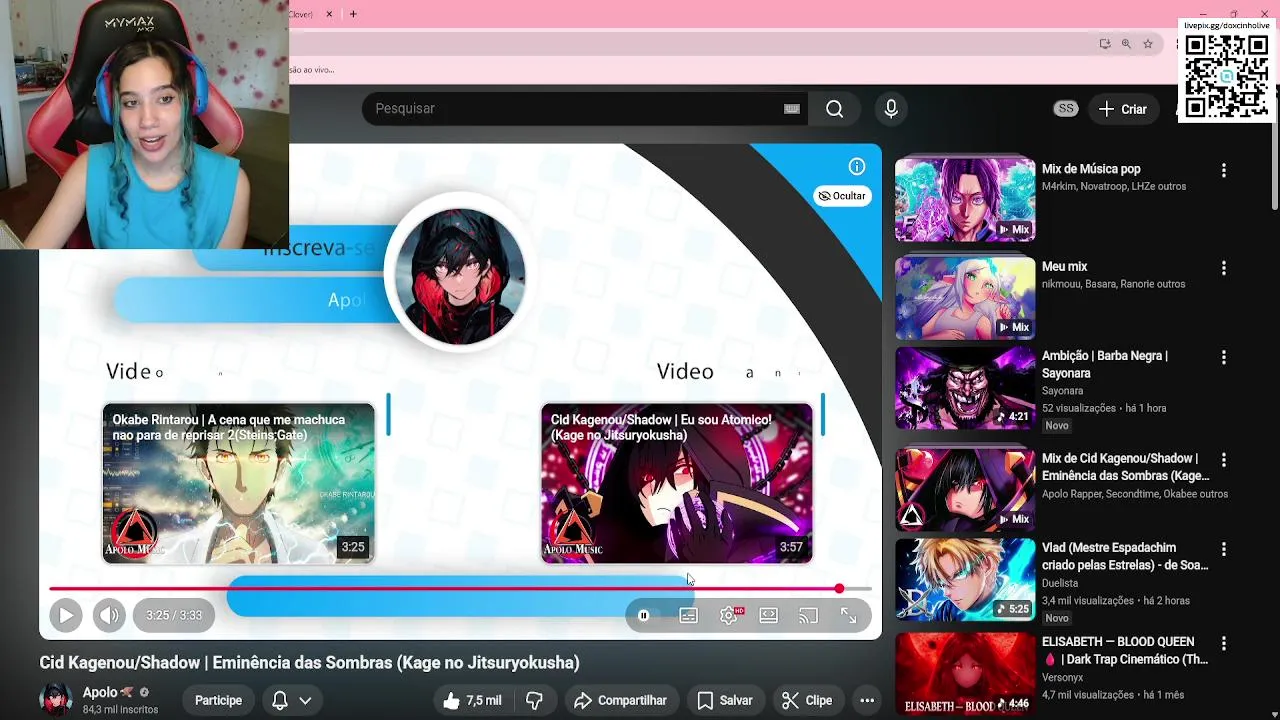Open options menu for Meu mix
Viewport: 1280px width, 720px height.
[1223, 268]
